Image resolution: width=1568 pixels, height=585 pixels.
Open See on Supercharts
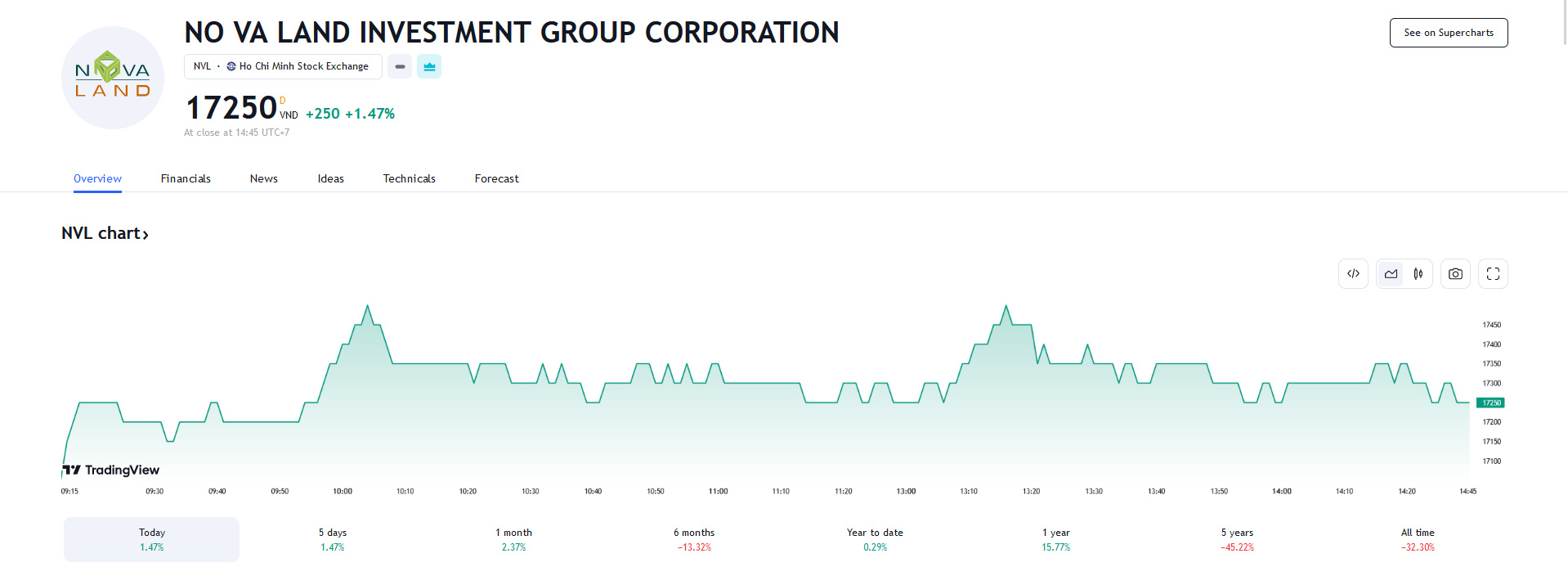(1448, 33)
